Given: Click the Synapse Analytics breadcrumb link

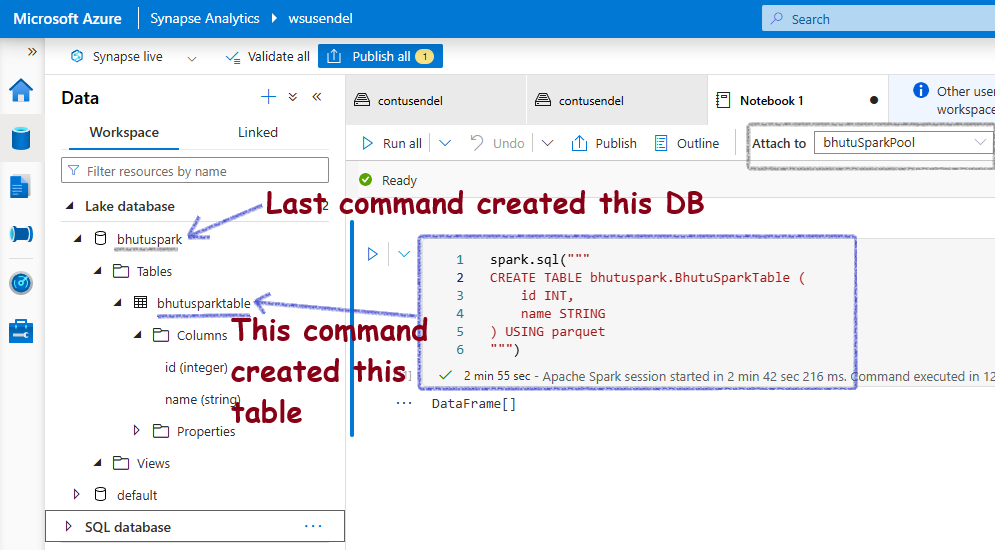Looking at the screenshot, I should tap(204, 18).
